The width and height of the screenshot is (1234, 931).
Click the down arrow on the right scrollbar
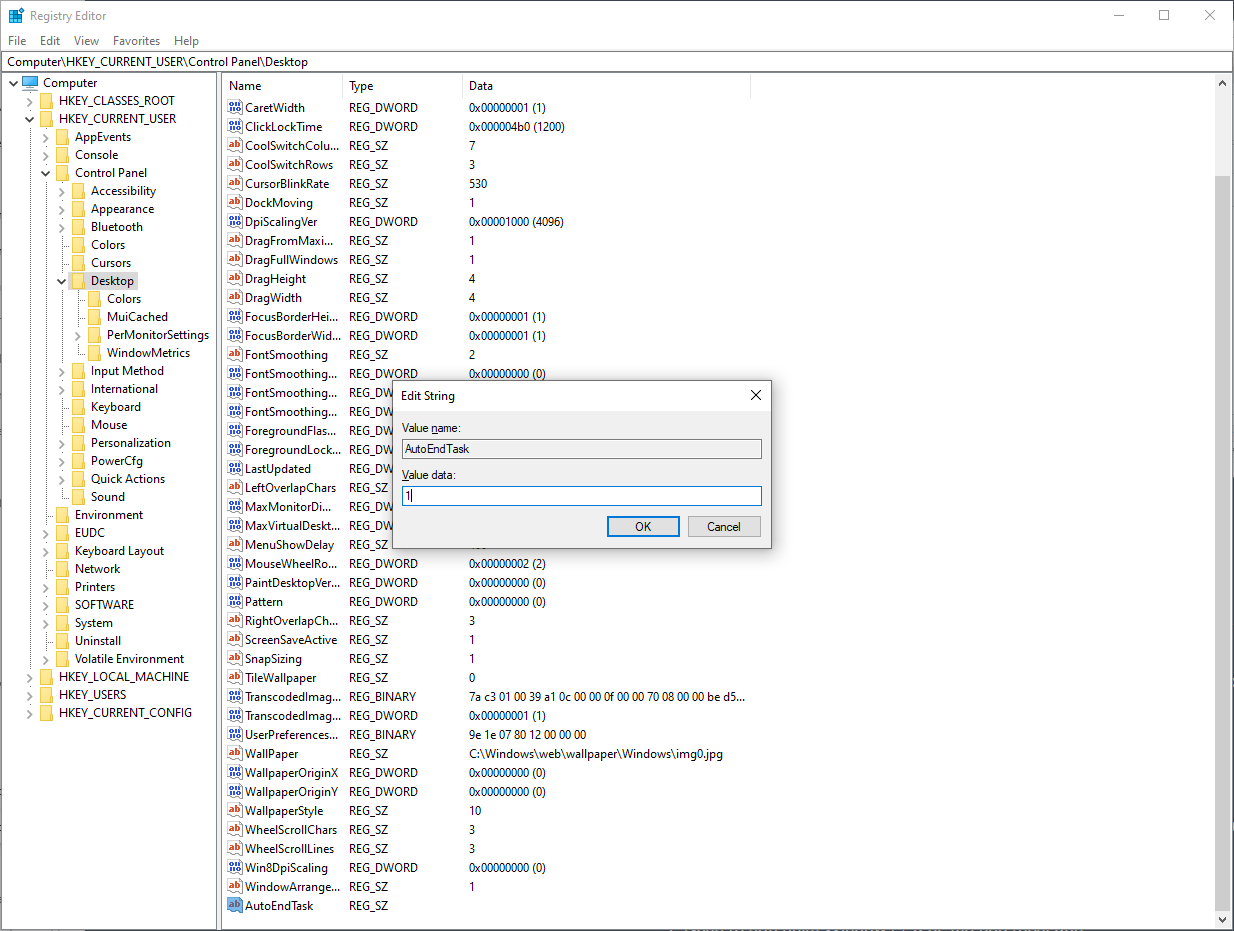[1223, 919]
